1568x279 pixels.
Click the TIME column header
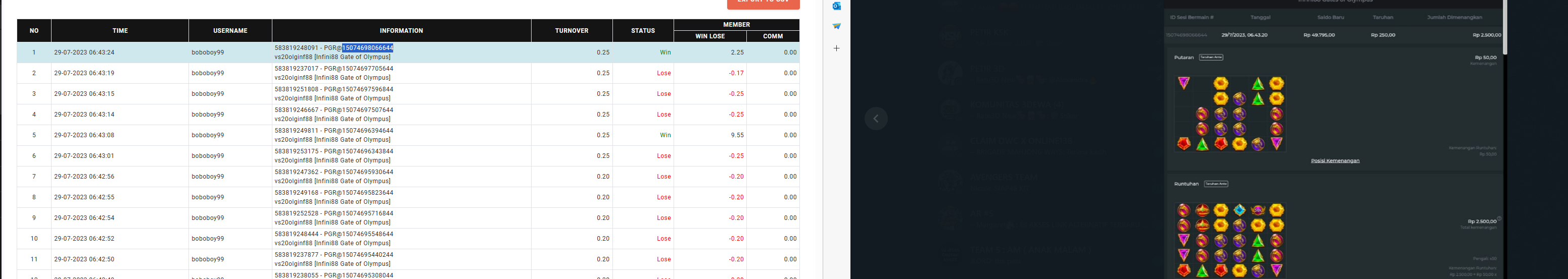pos(120,30)
